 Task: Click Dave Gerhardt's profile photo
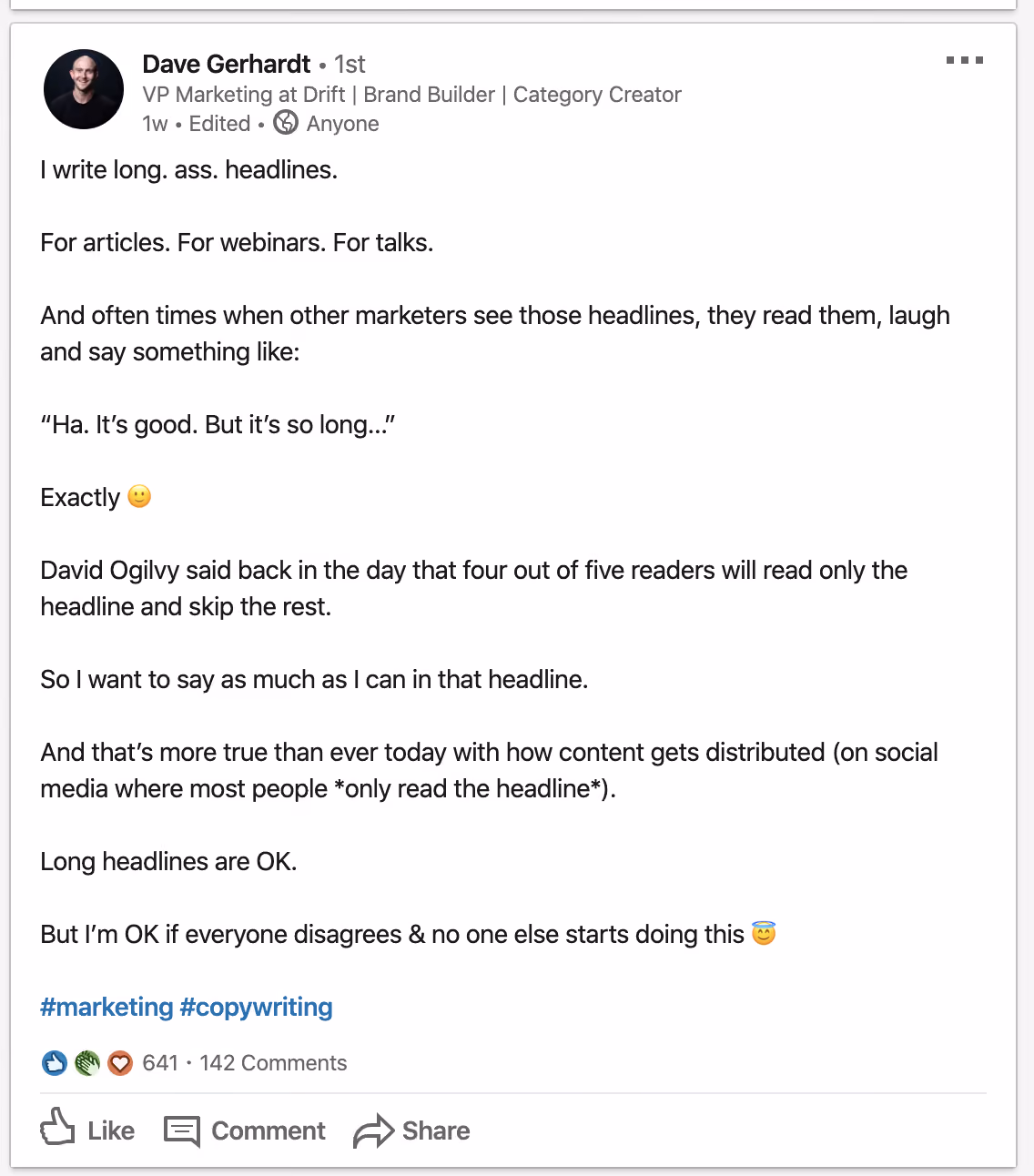pyautogui.click(x=84, y=89)
